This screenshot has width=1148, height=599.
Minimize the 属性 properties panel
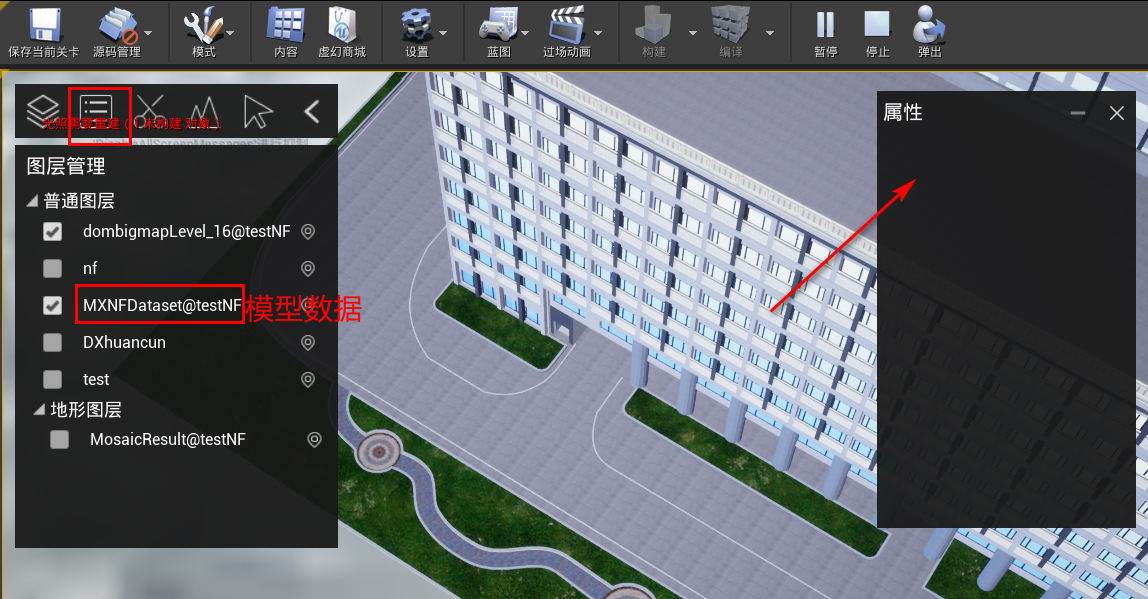point(1078,113)
